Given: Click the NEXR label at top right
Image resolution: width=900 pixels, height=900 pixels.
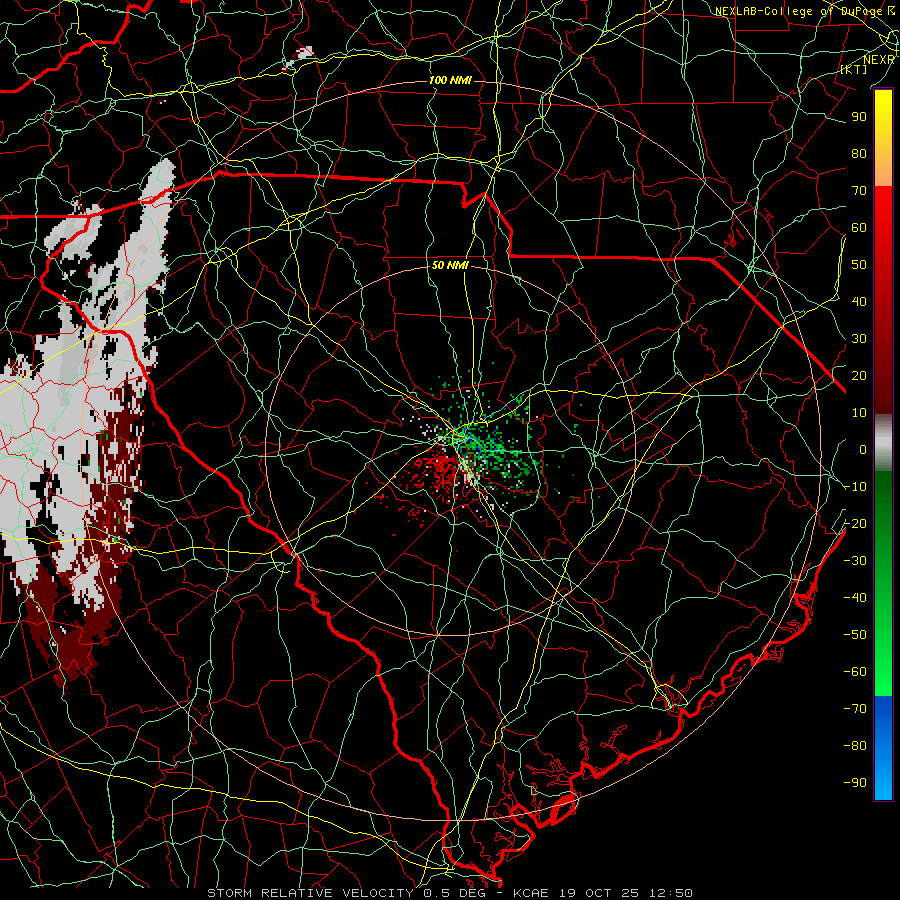Looking at the screenshot, I should (x=879, y=60).
